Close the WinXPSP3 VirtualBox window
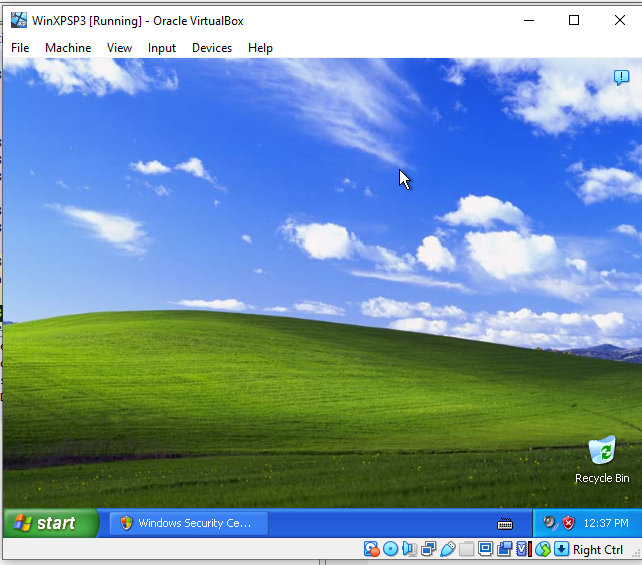Image resolution: width=642 pixels, height=565 pixels. pos(620,20)
